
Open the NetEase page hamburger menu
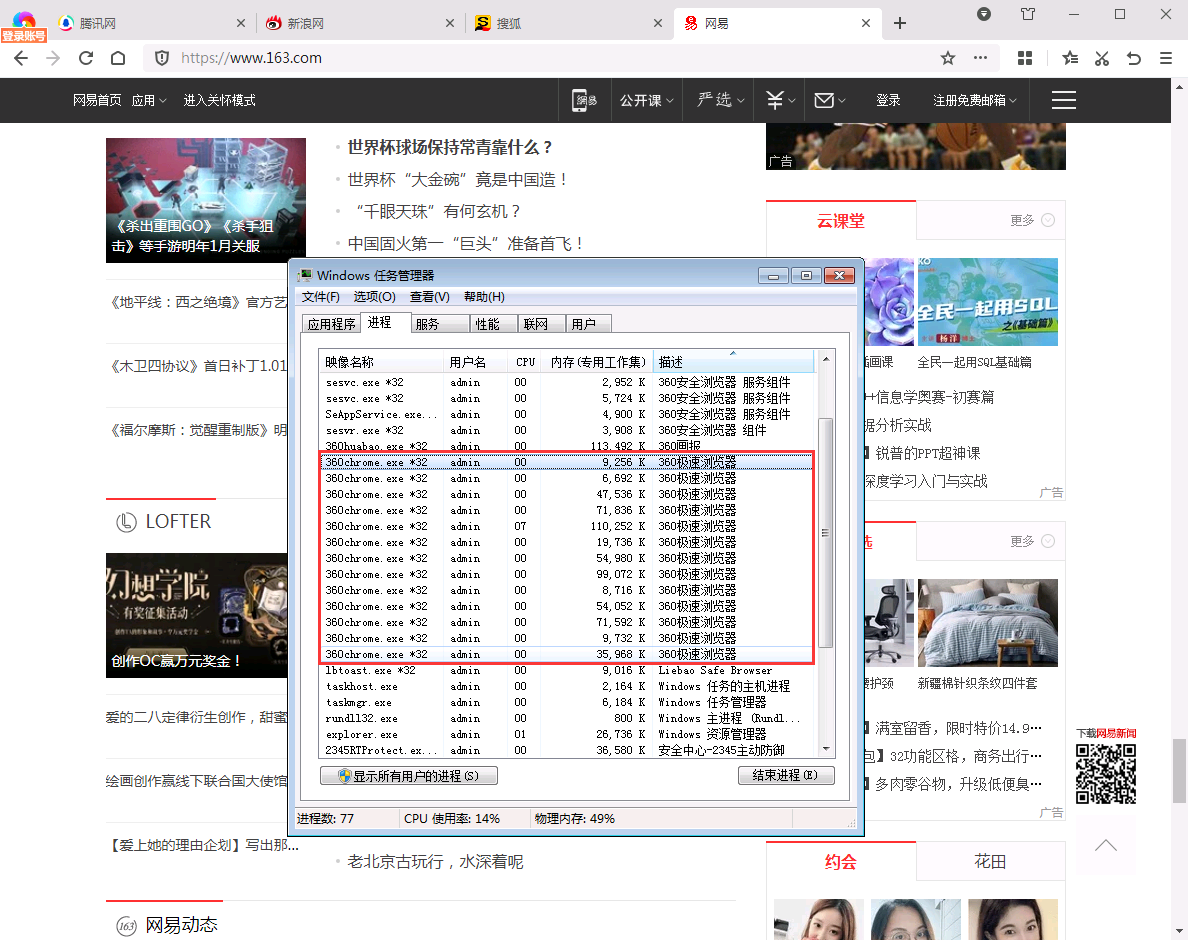[1064, 100]
